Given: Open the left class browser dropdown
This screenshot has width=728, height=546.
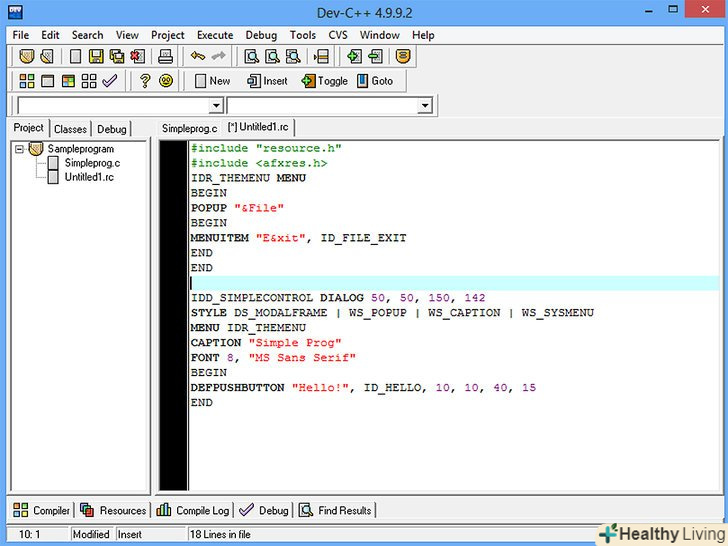Looking at the screenshot, I should (215, 106).
